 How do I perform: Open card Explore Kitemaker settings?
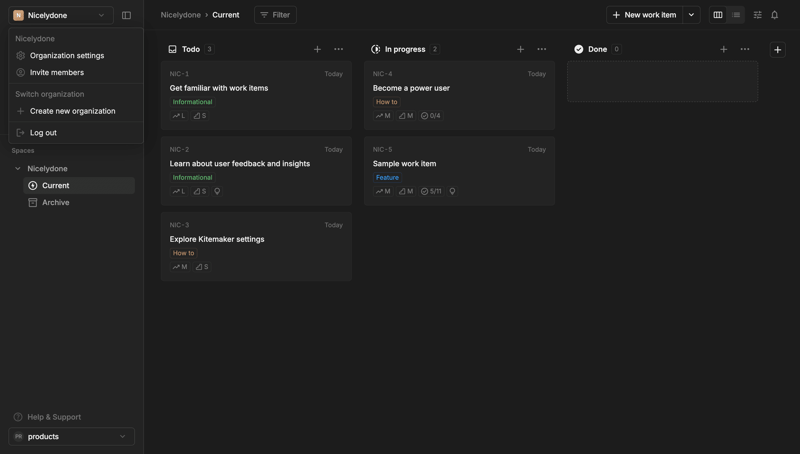(256, 246)
